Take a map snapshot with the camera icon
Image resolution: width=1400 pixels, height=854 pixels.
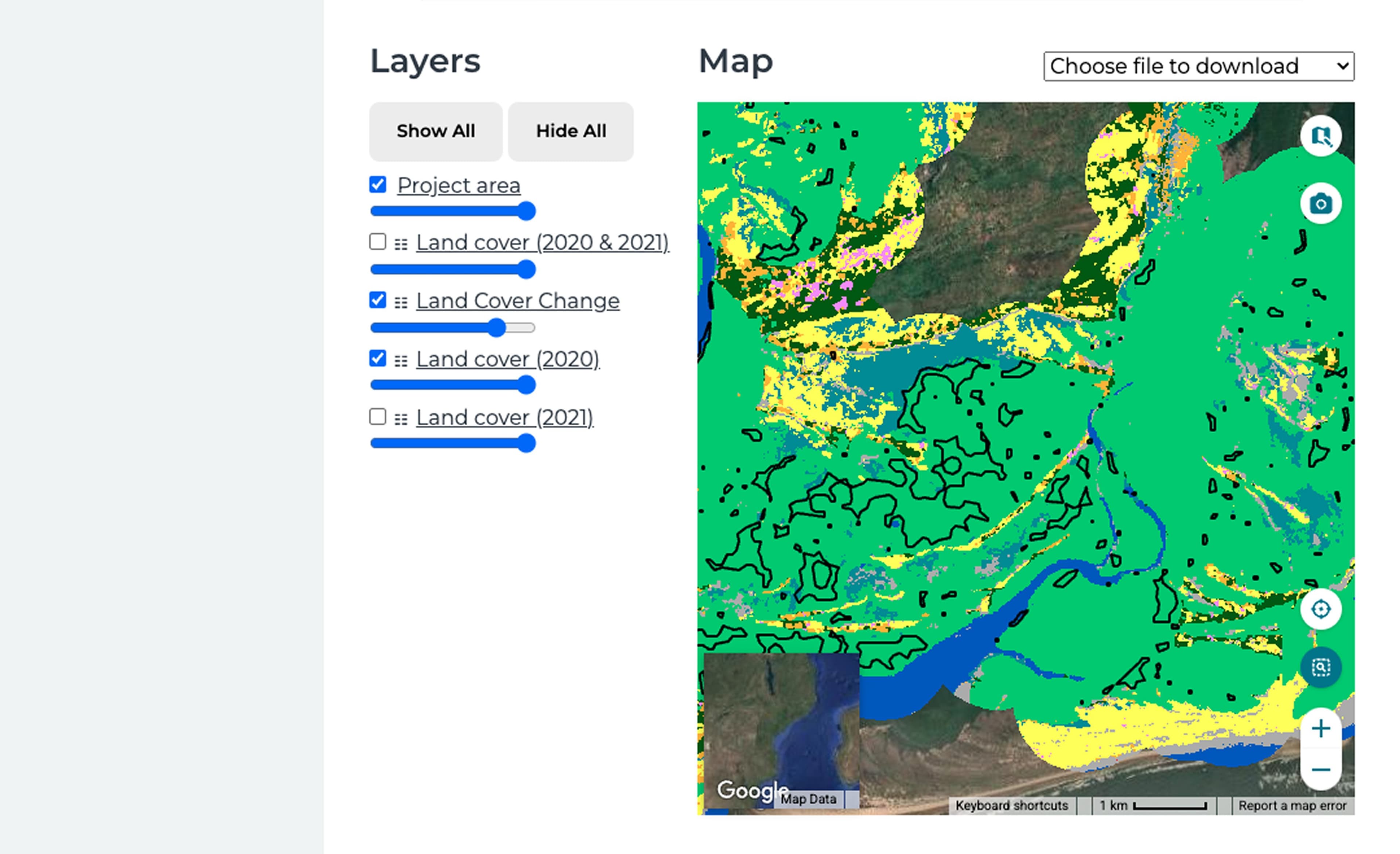click(1321, 203)
